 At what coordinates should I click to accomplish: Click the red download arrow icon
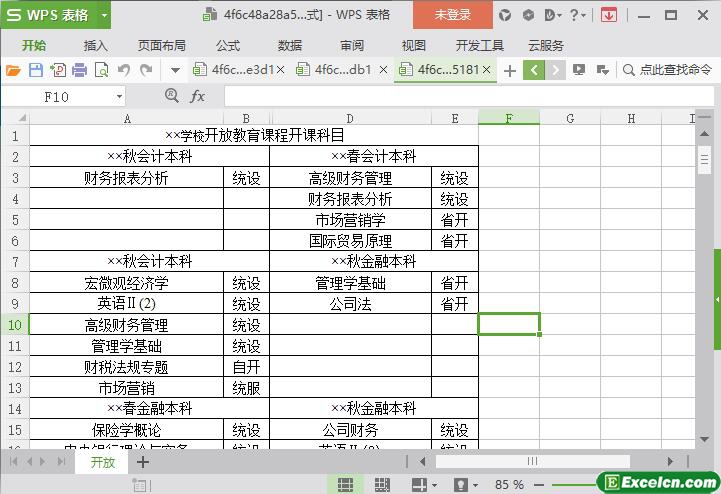click(608, 15)
